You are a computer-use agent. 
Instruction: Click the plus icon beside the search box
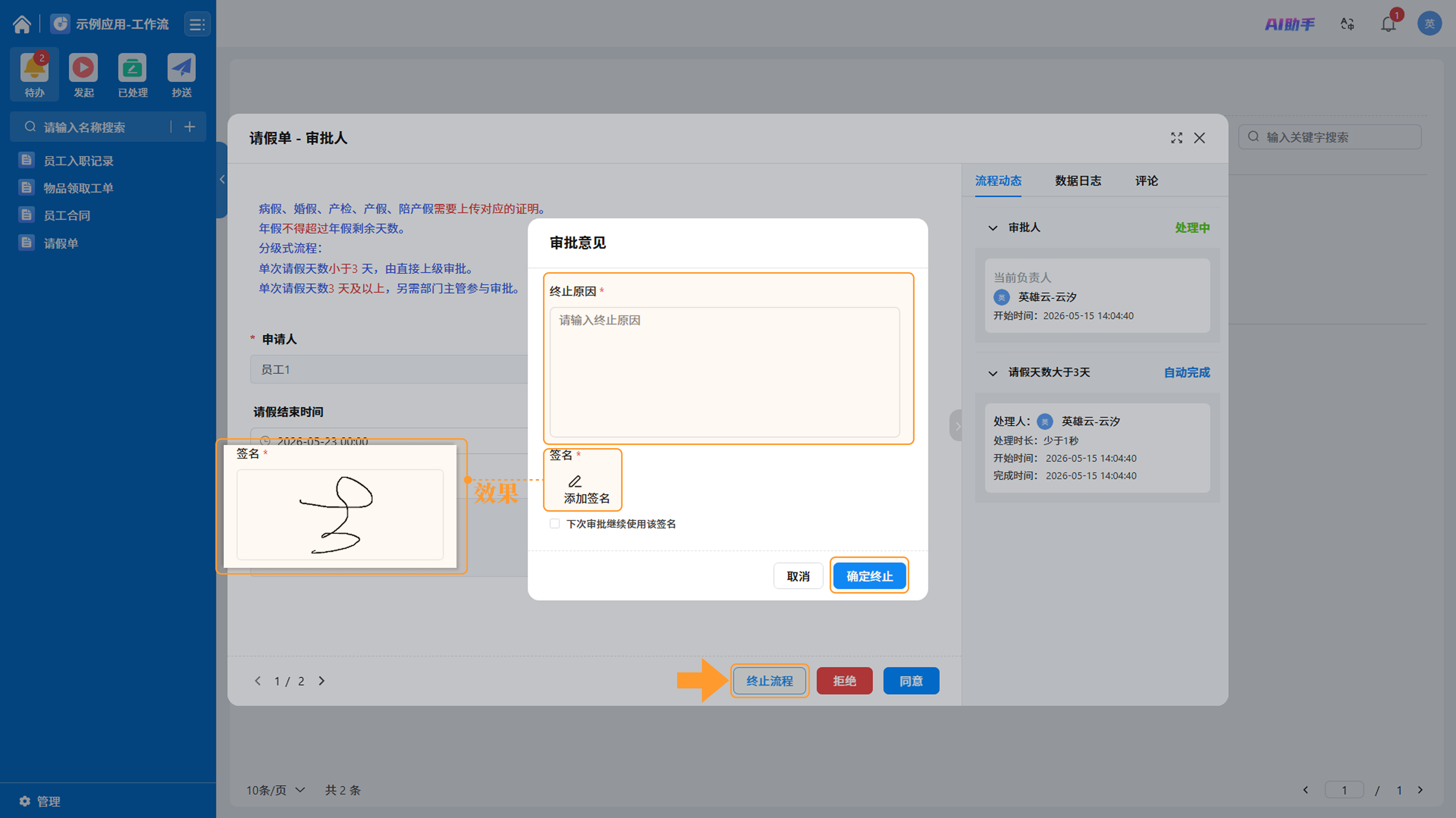[x=190, y=127]
